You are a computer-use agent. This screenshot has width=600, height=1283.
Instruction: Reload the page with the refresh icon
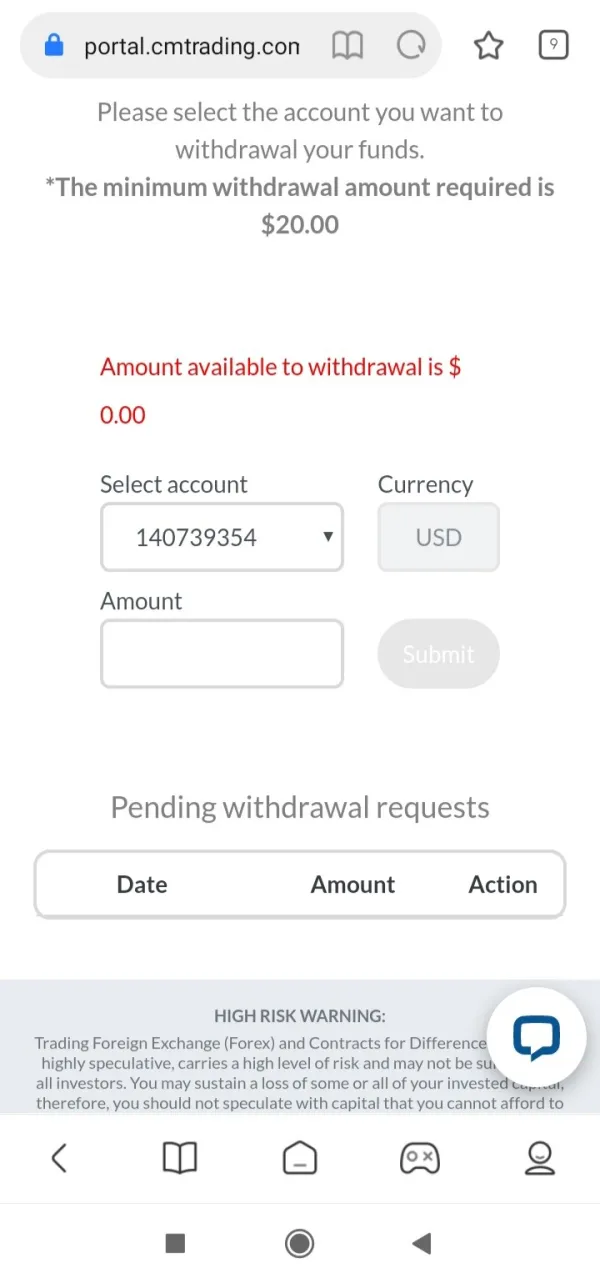pos(411,46)
